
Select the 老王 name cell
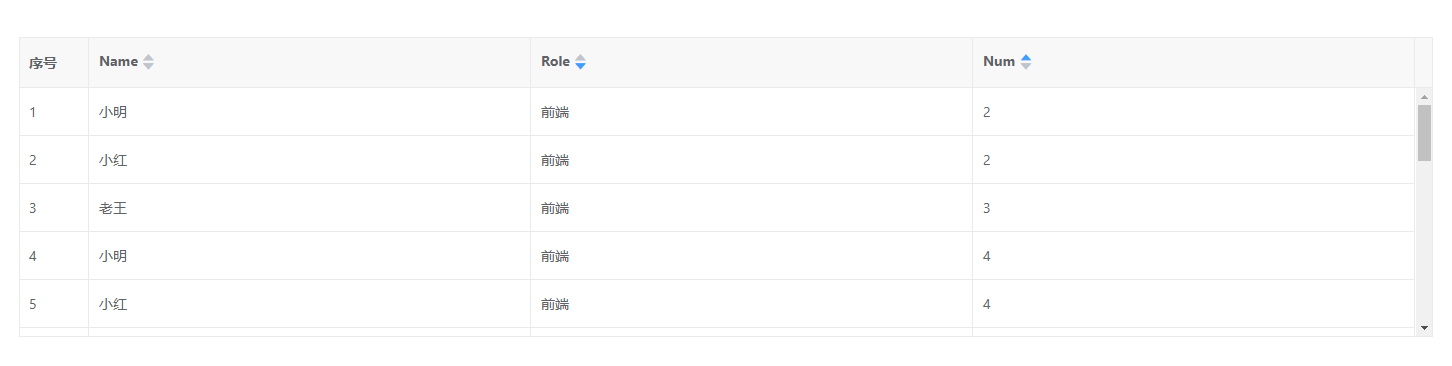(x=309, y=208)
